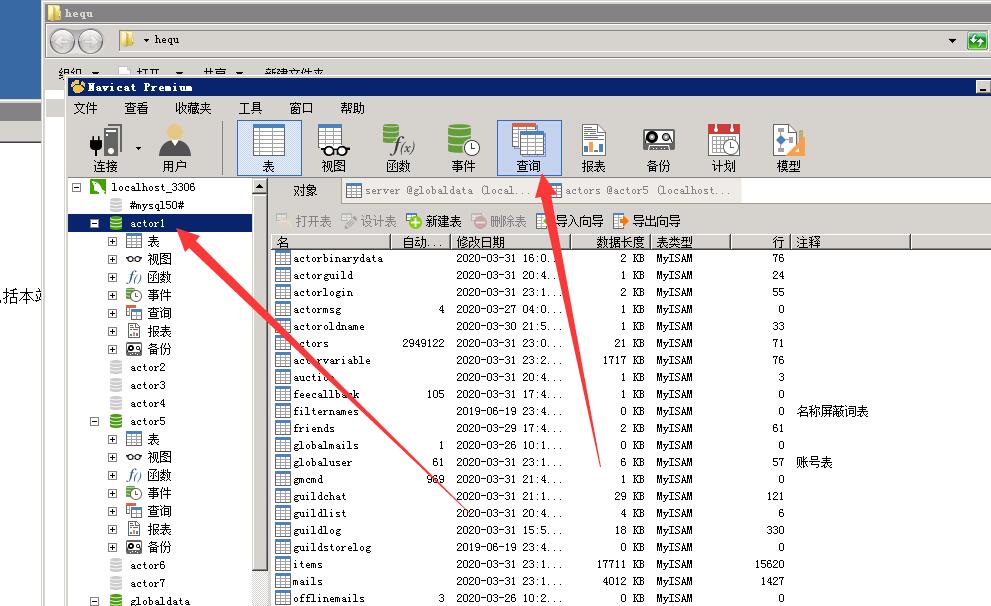Open the 窗口 menu
This screenshot has height=606, width=991.
[301, 108]
